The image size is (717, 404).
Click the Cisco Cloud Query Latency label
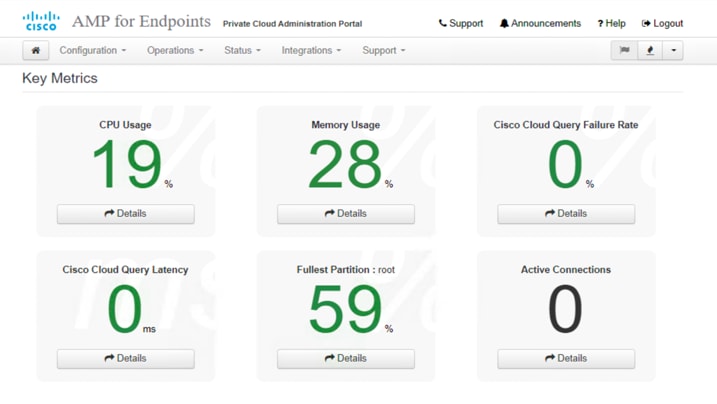coord(125,270)
